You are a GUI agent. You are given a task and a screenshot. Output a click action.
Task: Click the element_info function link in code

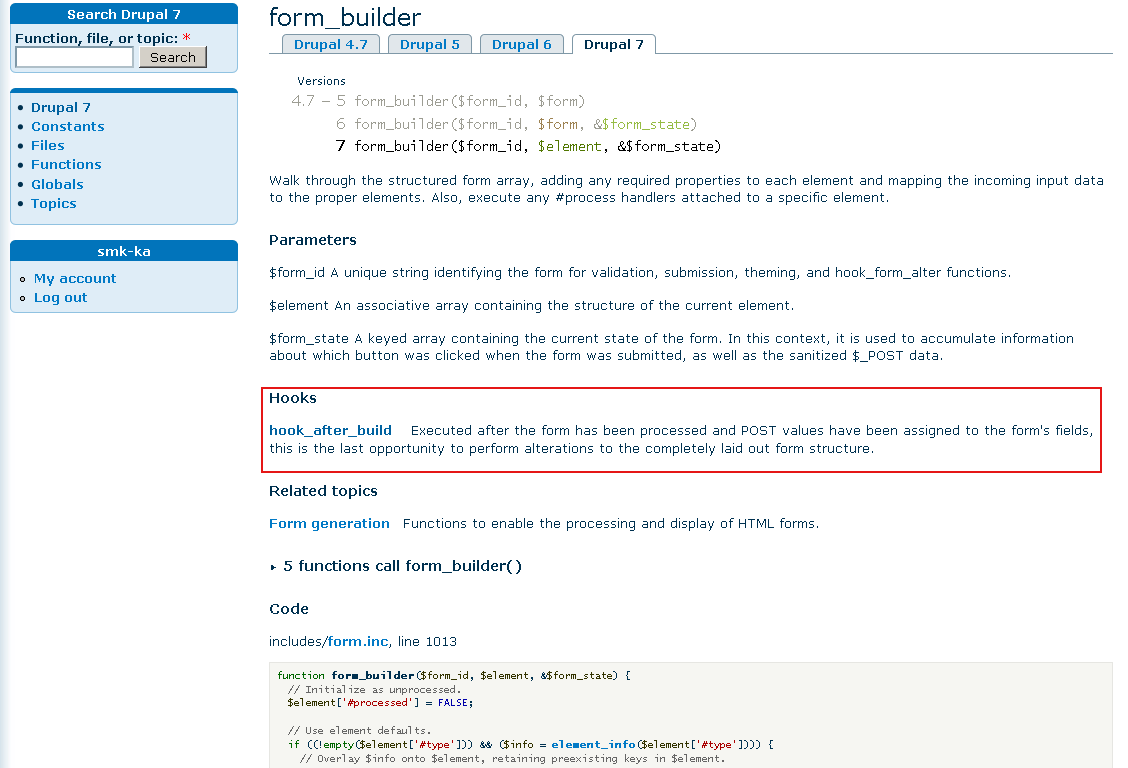tap(593, 745)
